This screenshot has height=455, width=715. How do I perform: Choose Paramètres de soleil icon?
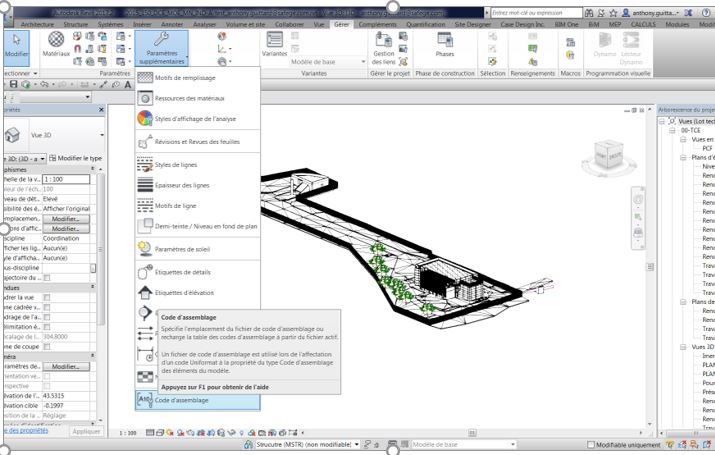145,247
